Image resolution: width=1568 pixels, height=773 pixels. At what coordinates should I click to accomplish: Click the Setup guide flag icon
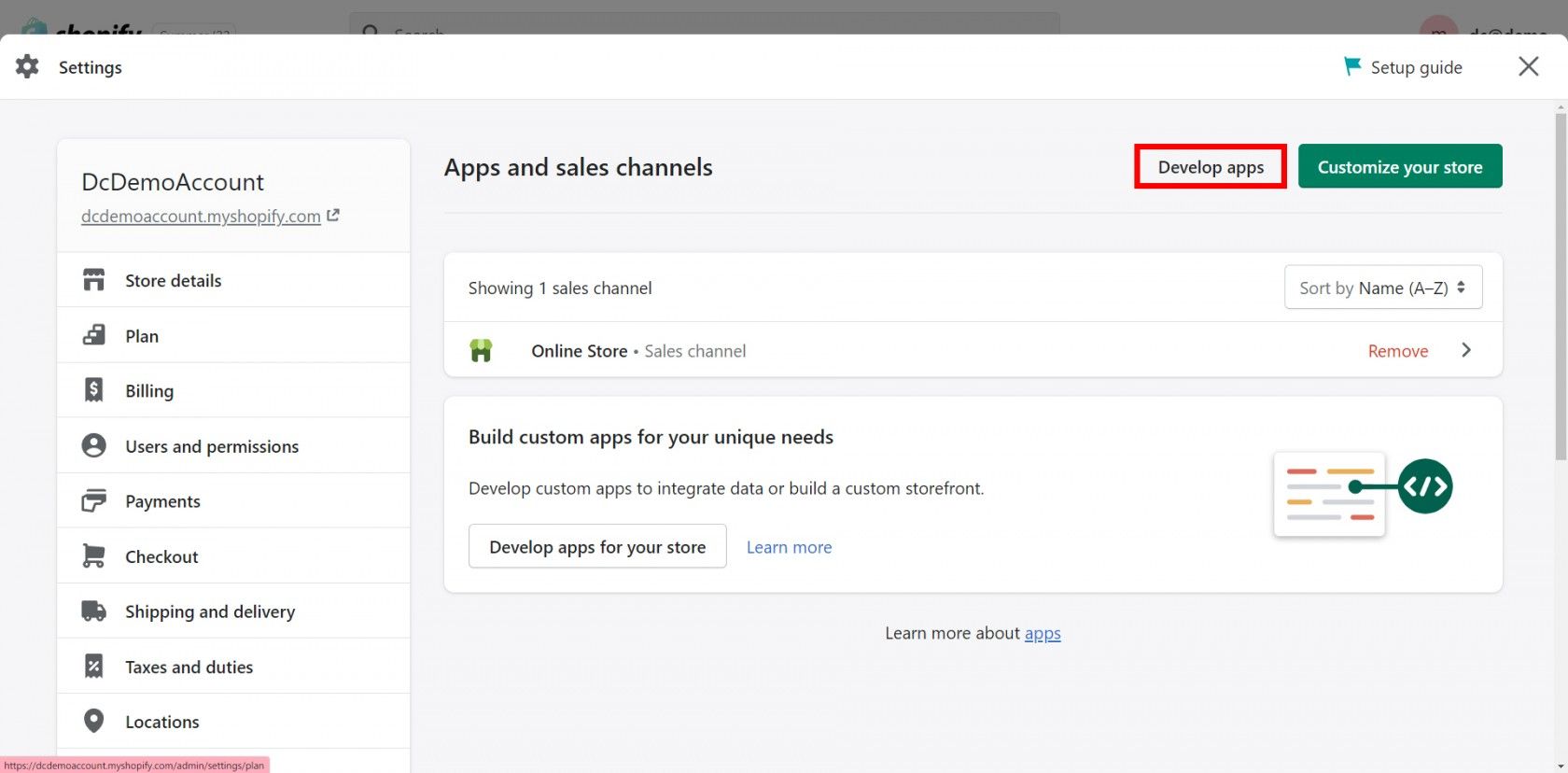coord(1351,66)
